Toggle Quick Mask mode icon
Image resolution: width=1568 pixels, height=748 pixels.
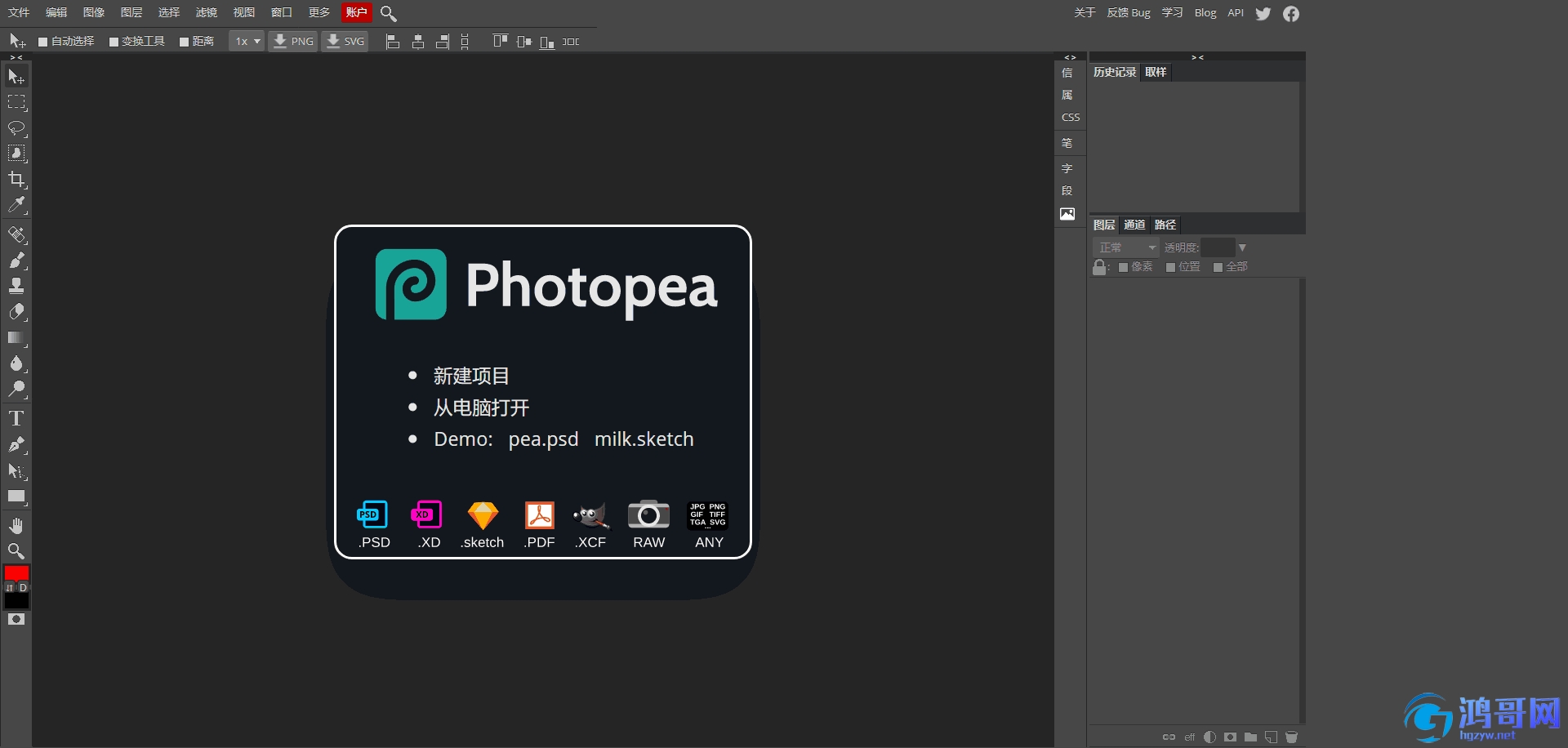[16, 620]
